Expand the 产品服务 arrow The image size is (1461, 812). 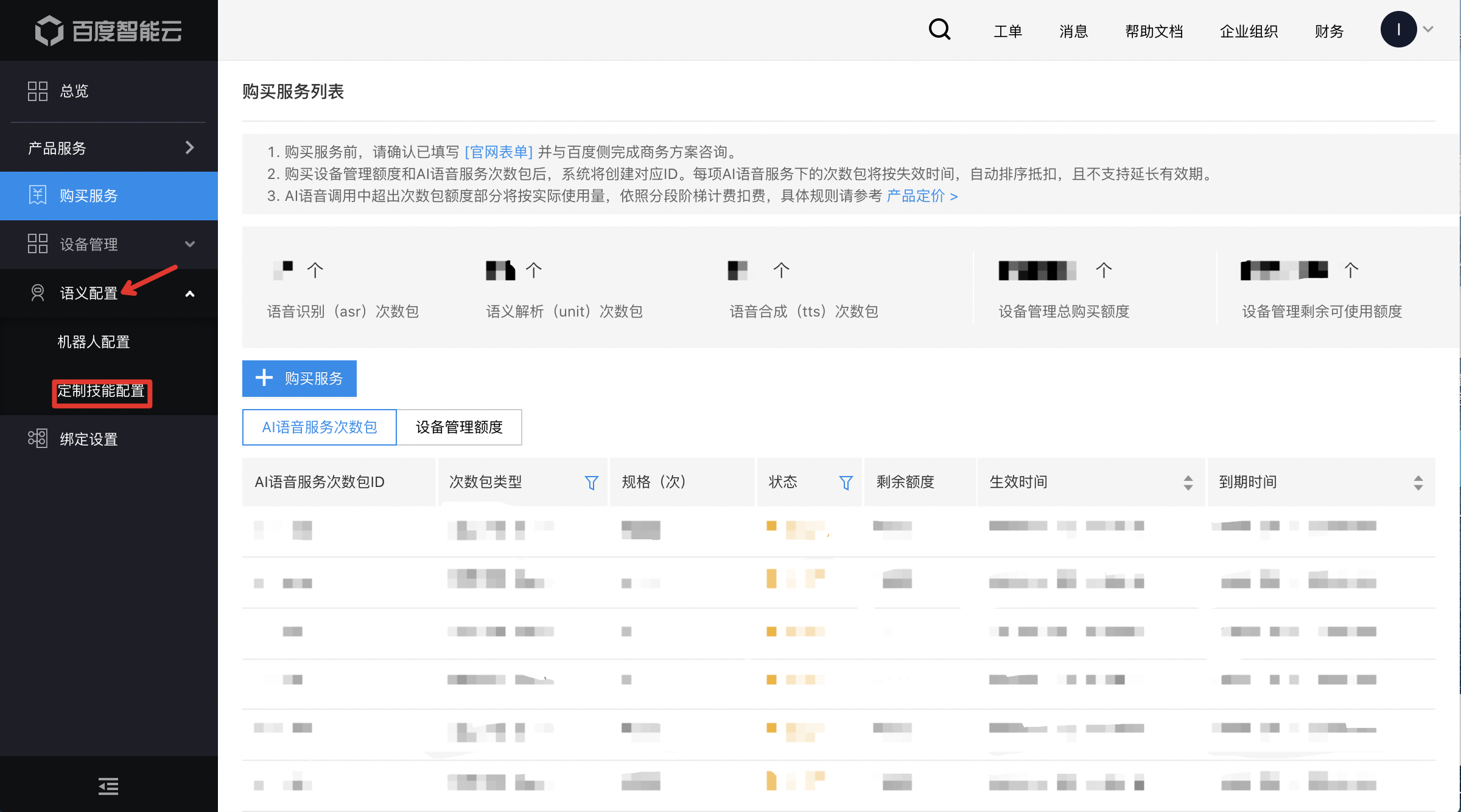coord(189,147)
